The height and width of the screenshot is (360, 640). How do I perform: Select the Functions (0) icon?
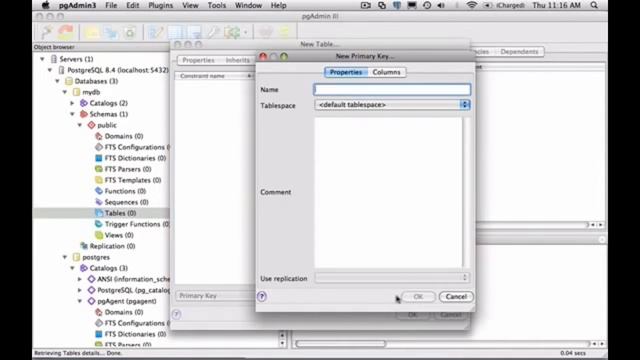coord(99,191)
